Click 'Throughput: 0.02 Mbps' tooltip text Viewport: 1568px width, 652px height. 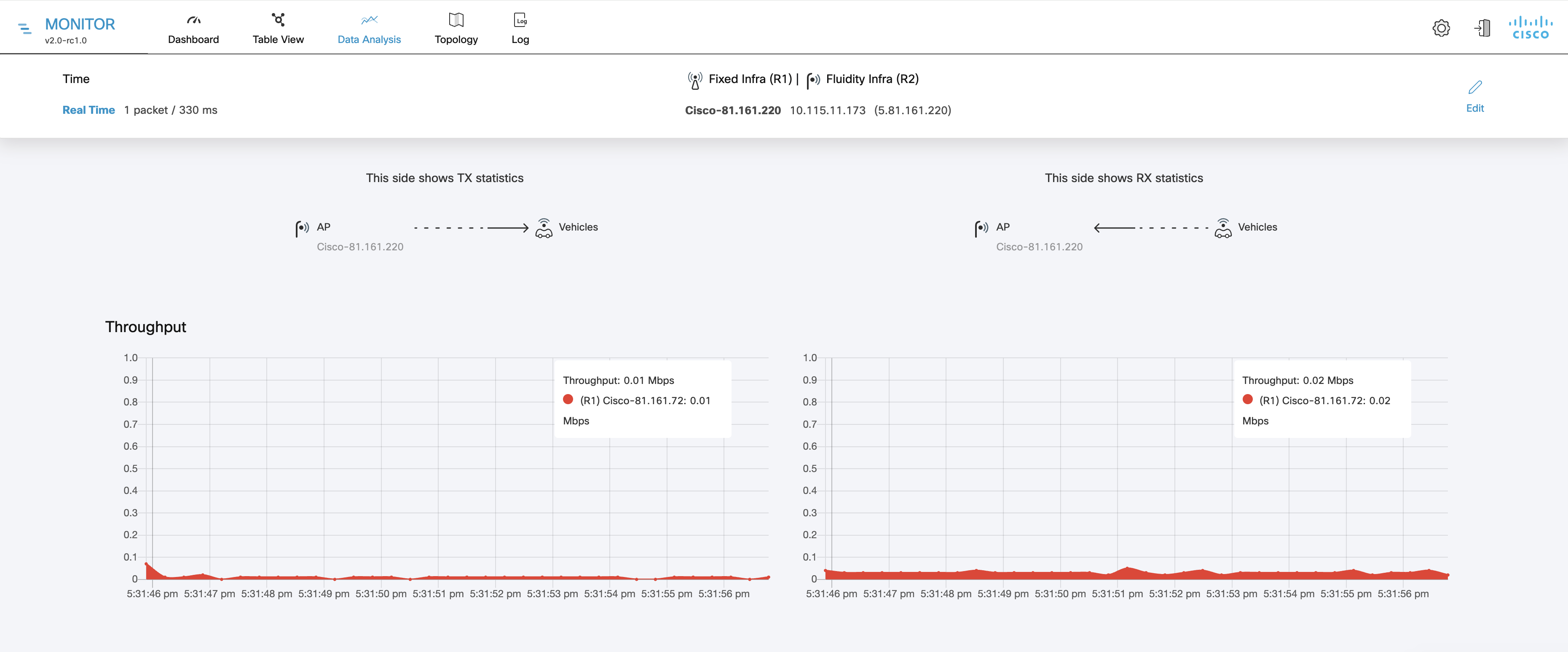click(1298, 381)
